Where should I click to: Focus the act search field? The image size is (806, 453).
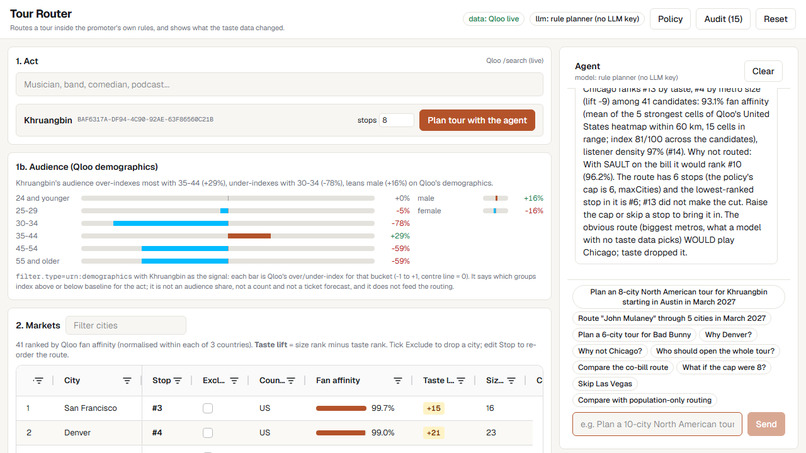point(279,84)
